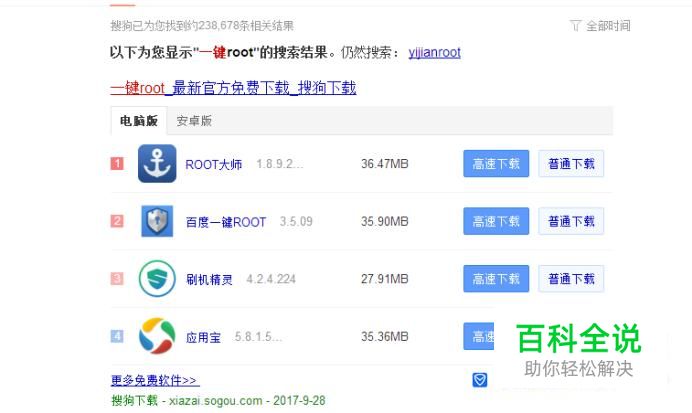The width and height of the screenshot is (692, 413).
Task: Click the blue security shield badge icon
Action: tap(480, 379)
